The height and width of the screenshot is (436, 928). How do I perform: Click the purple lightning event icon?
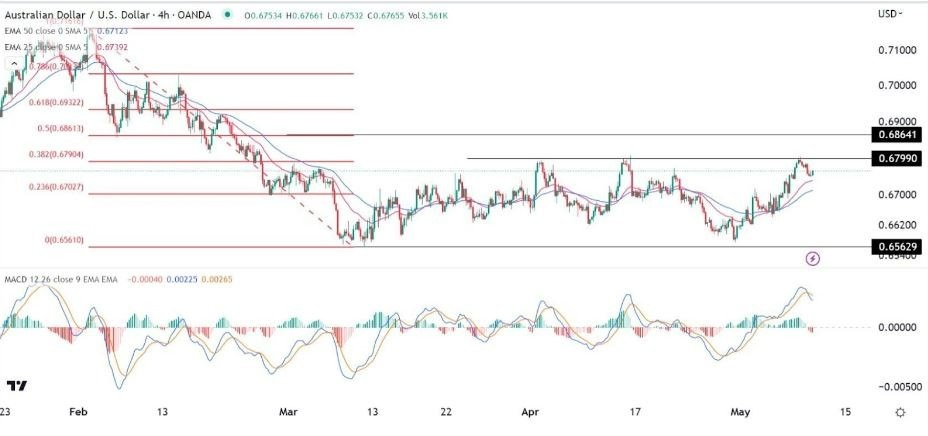(813, 259)
